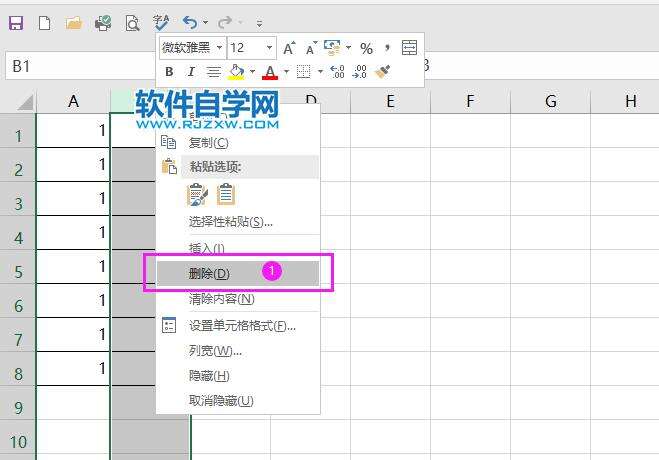Viewport: 659px width, 460px height.
Task: Apply accounting number format icon
Action: coord(332,48)
